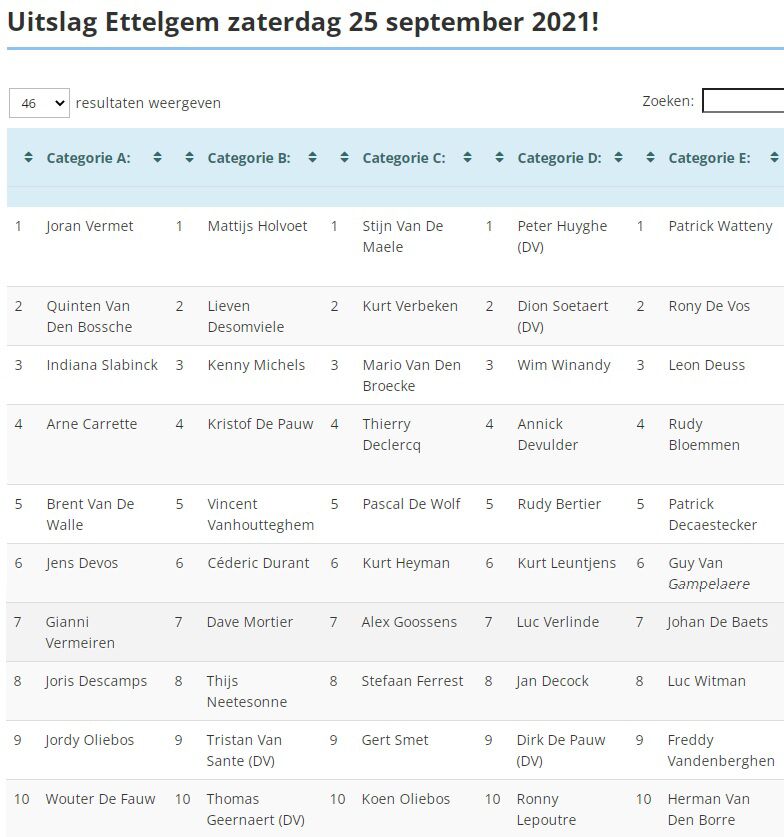Click Gianni Vermeiren in row 7

80,633
